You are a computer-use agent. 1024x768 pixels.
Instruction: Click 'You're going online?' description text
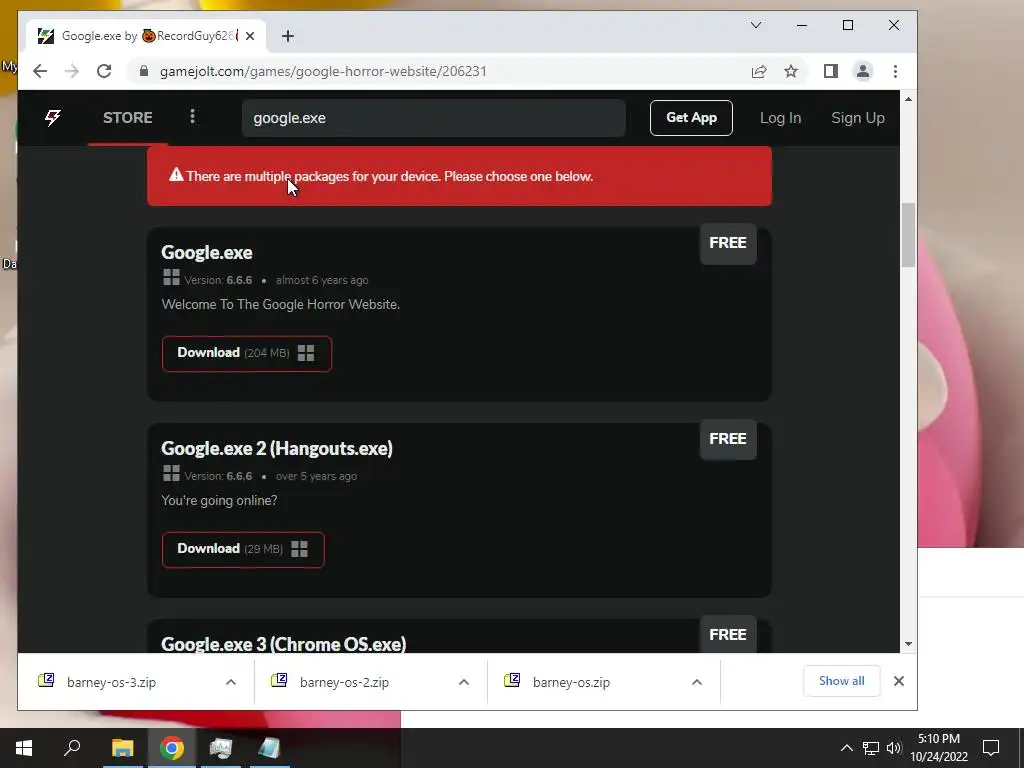click(219, 500)
